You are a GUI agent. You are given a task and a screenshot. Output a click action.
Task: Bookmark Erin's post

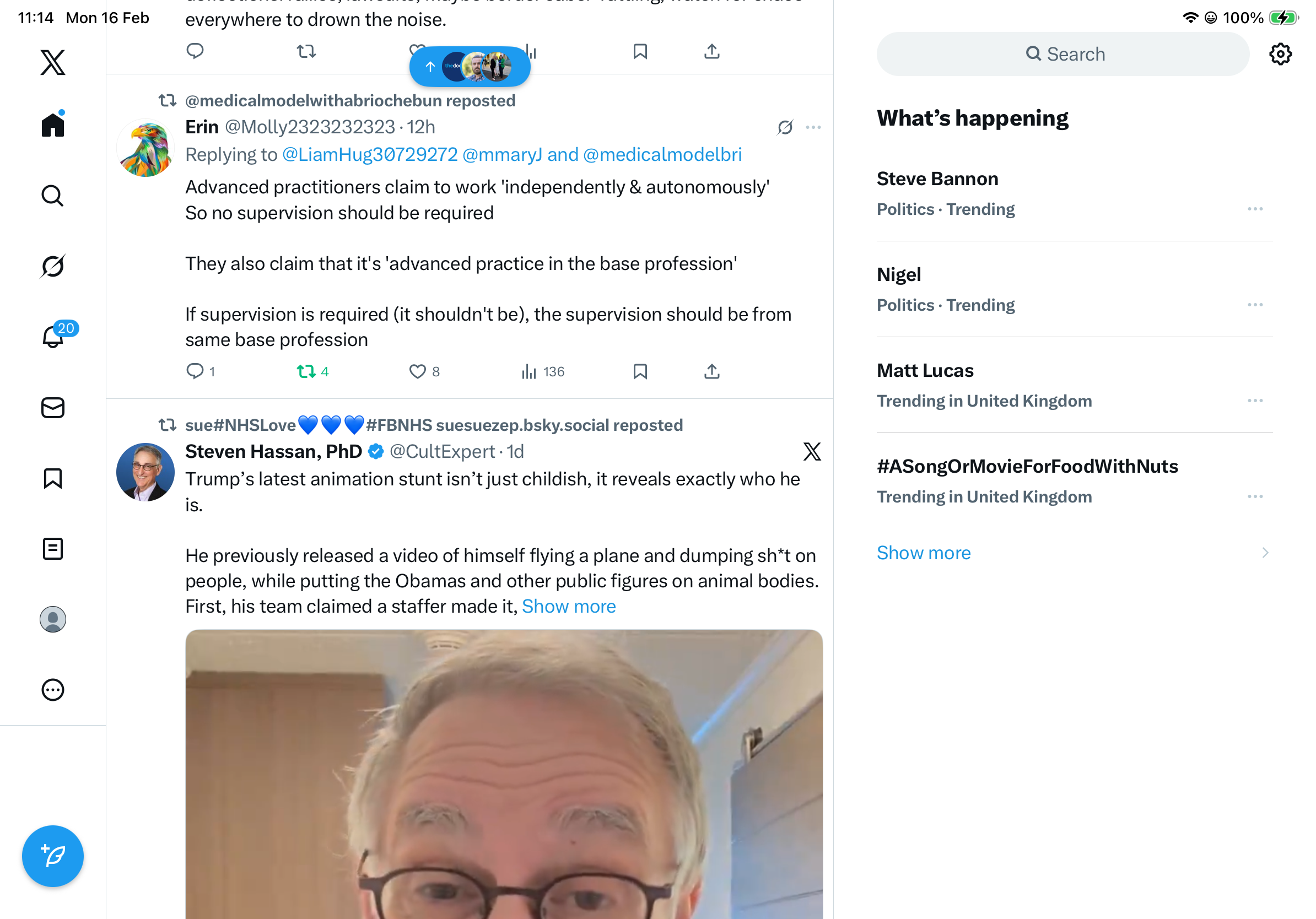[640, 371]
